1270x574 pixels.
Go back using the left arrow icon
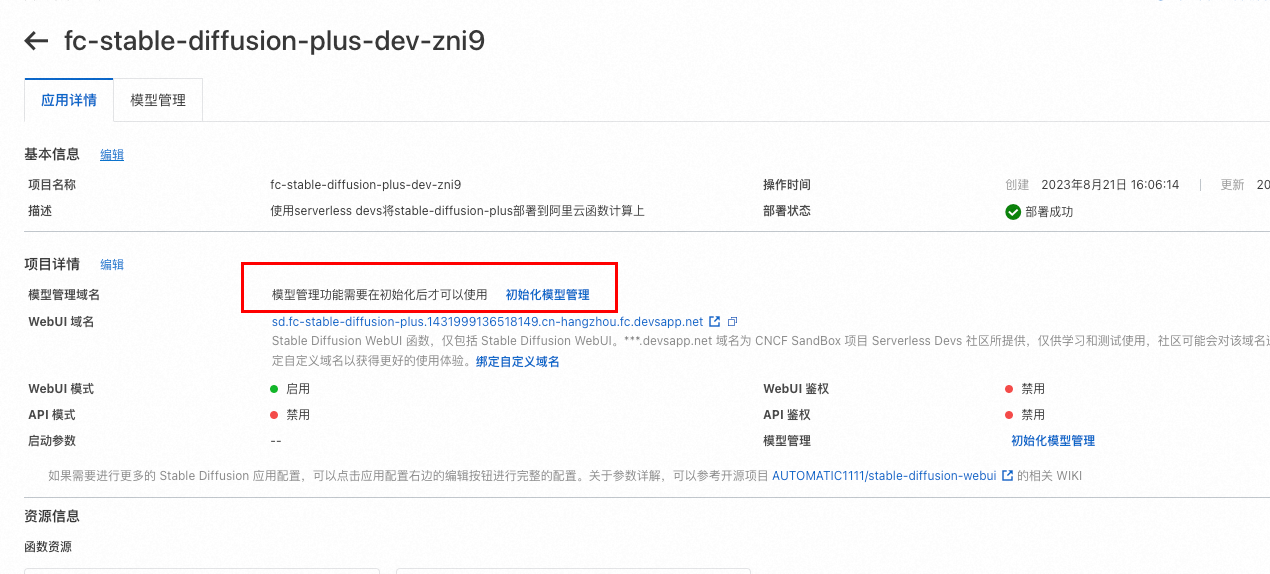pyautogui.click(x=36, y=41)
